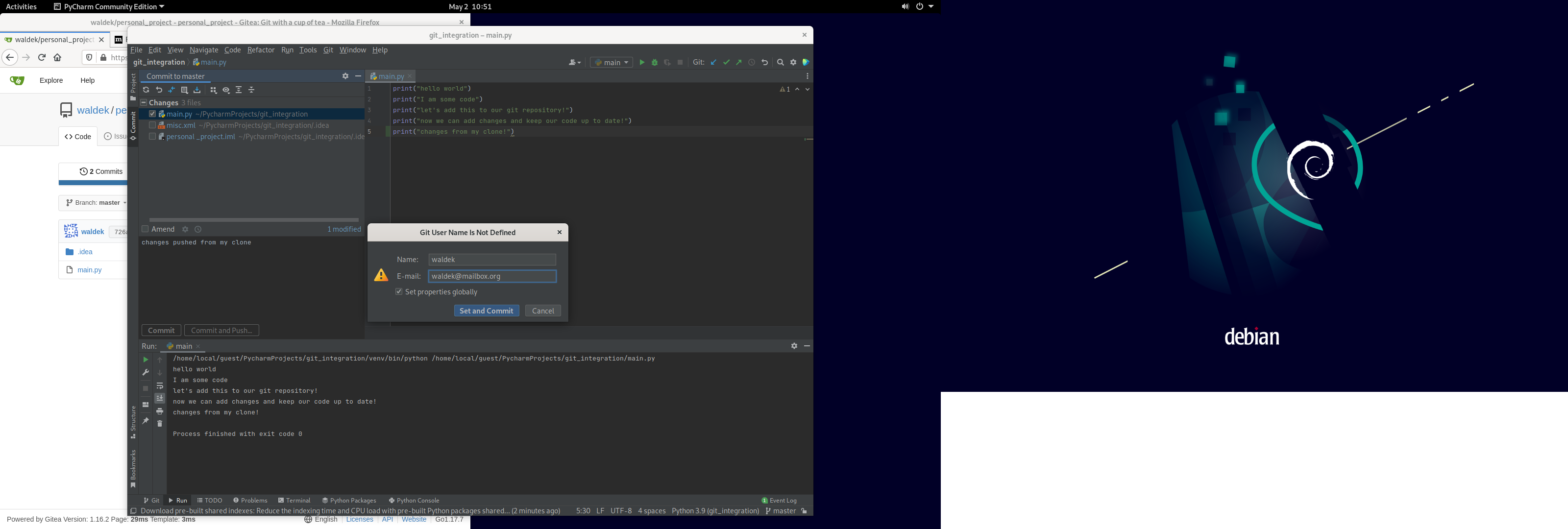Image resolution: width=1568 pixels, height=529 pixels.
Task: Switch to the Terminal tool window tab
Action: pos(294,501)
